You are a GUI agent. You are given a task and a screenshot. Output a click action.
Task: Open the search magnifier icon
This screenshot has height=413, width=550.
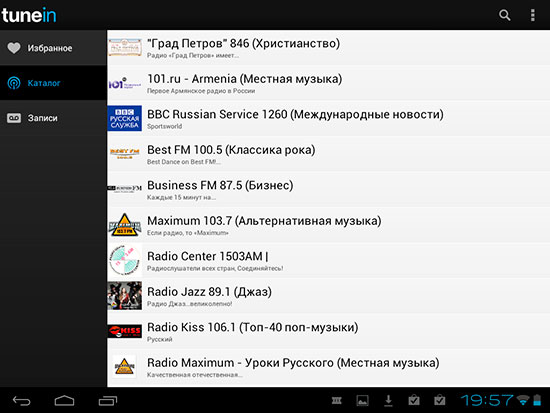(504, 15)
